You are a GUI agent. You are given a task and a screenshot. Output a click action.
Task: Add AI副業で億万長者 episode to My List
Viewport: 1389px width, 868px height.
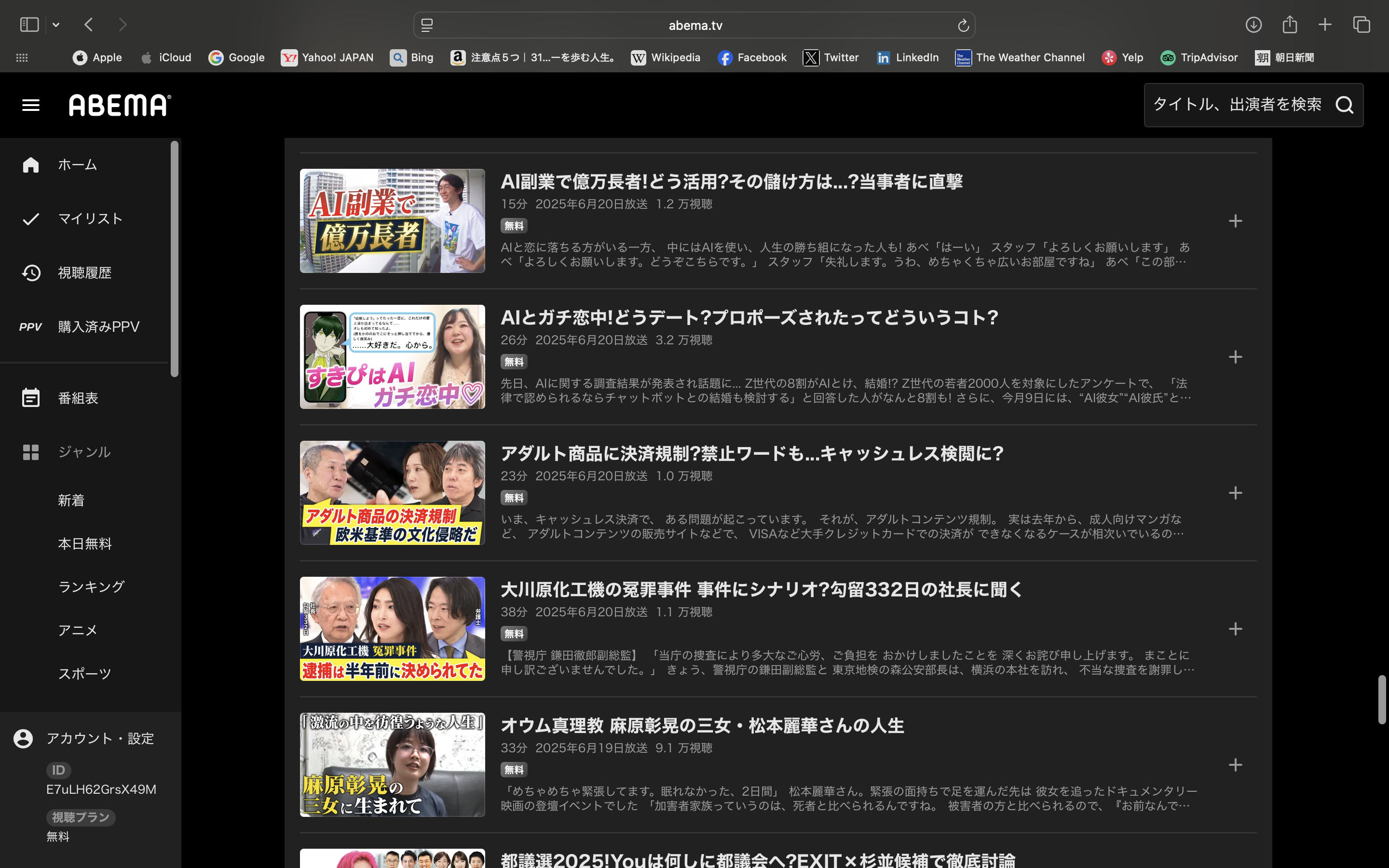[1235, 221]
